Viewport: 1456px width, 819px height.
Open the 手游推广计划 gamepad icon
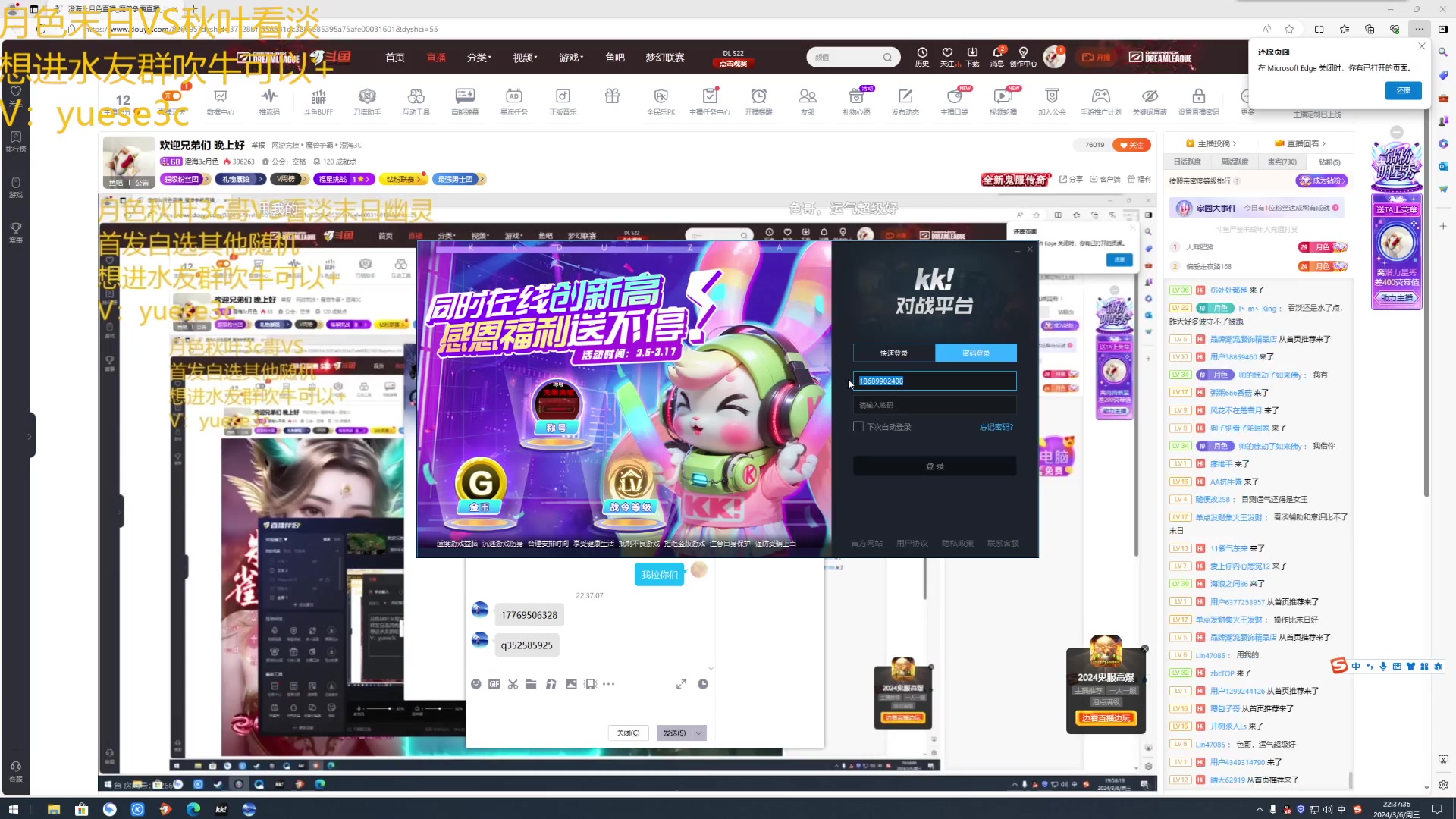point(1100,102)
